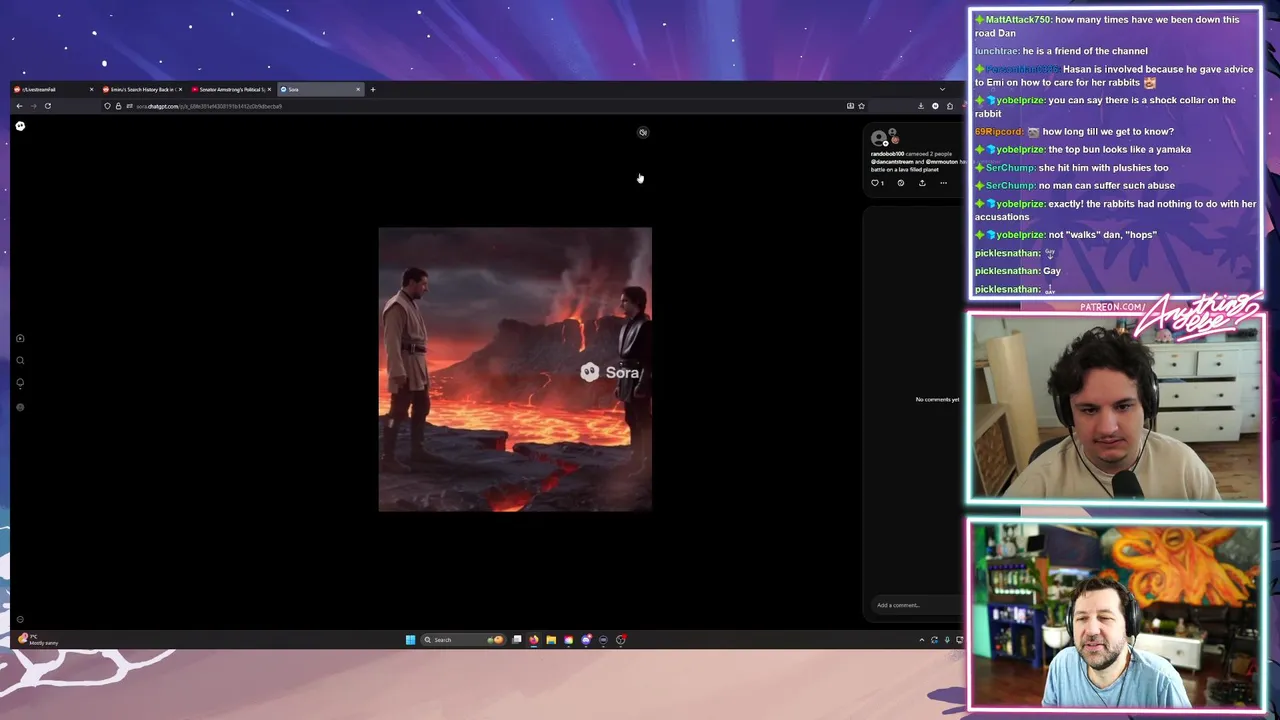
Task: Open the weather widget on taskbar
Action: [x=40, y=639]
